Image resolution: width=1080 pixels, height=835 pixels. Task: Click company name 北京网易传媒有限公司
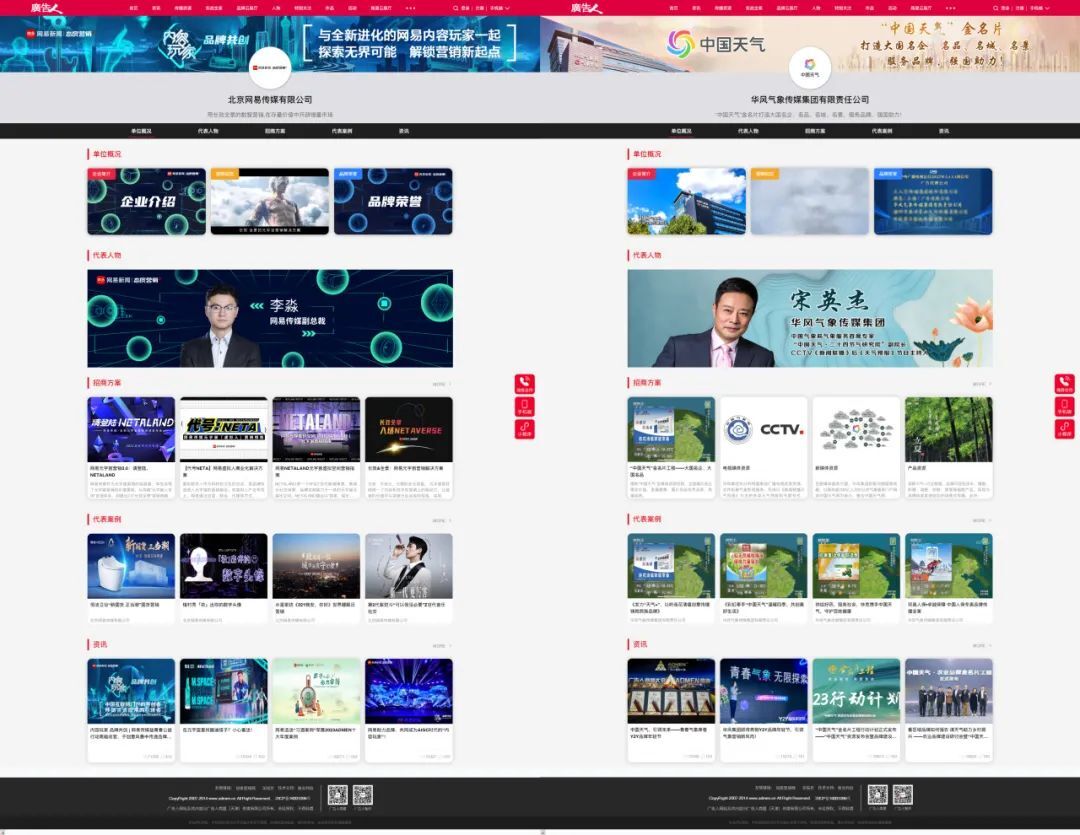270,100
